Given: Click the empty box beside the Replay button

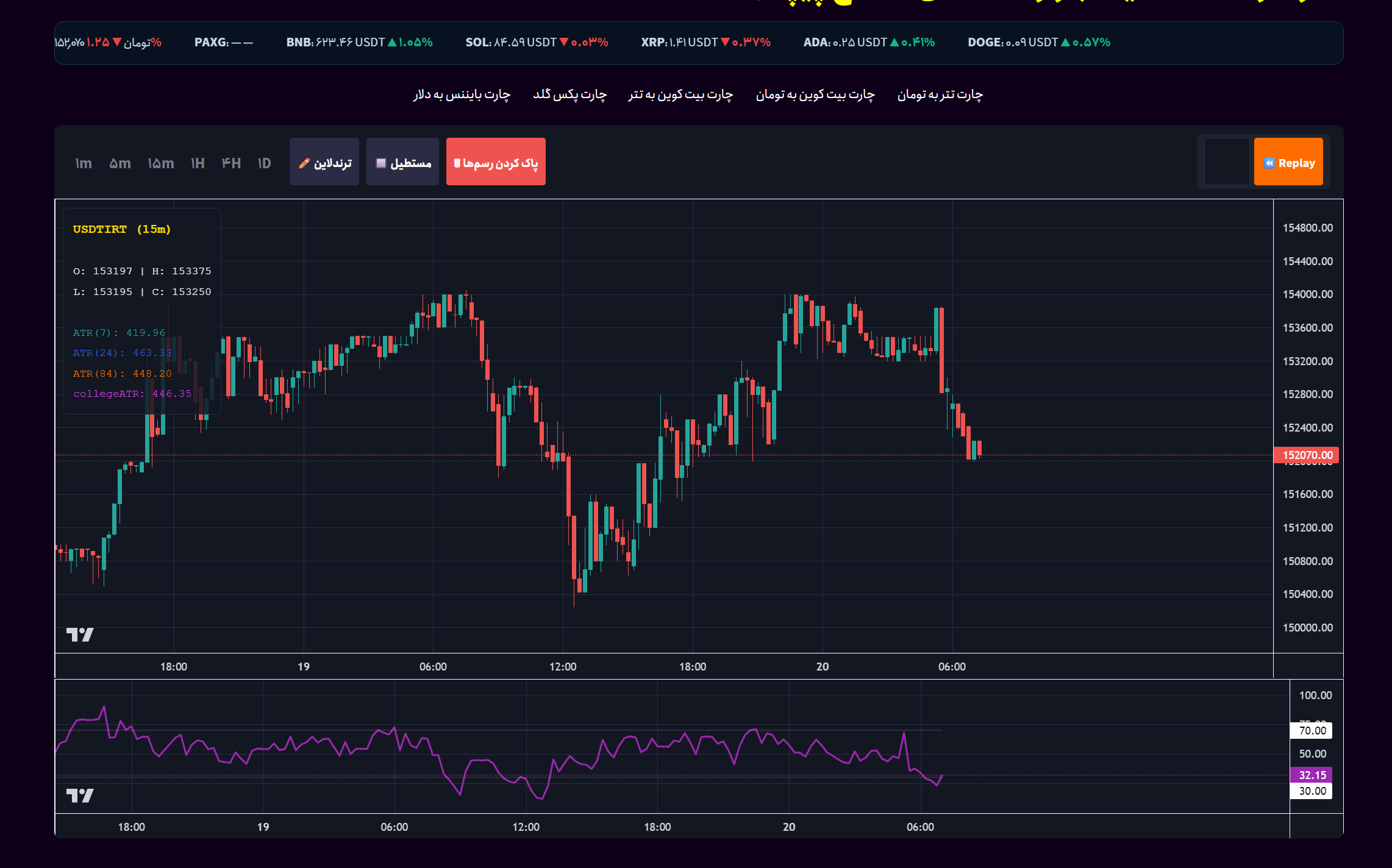Looking at the screenshot, I should (x=1227, y=162).
